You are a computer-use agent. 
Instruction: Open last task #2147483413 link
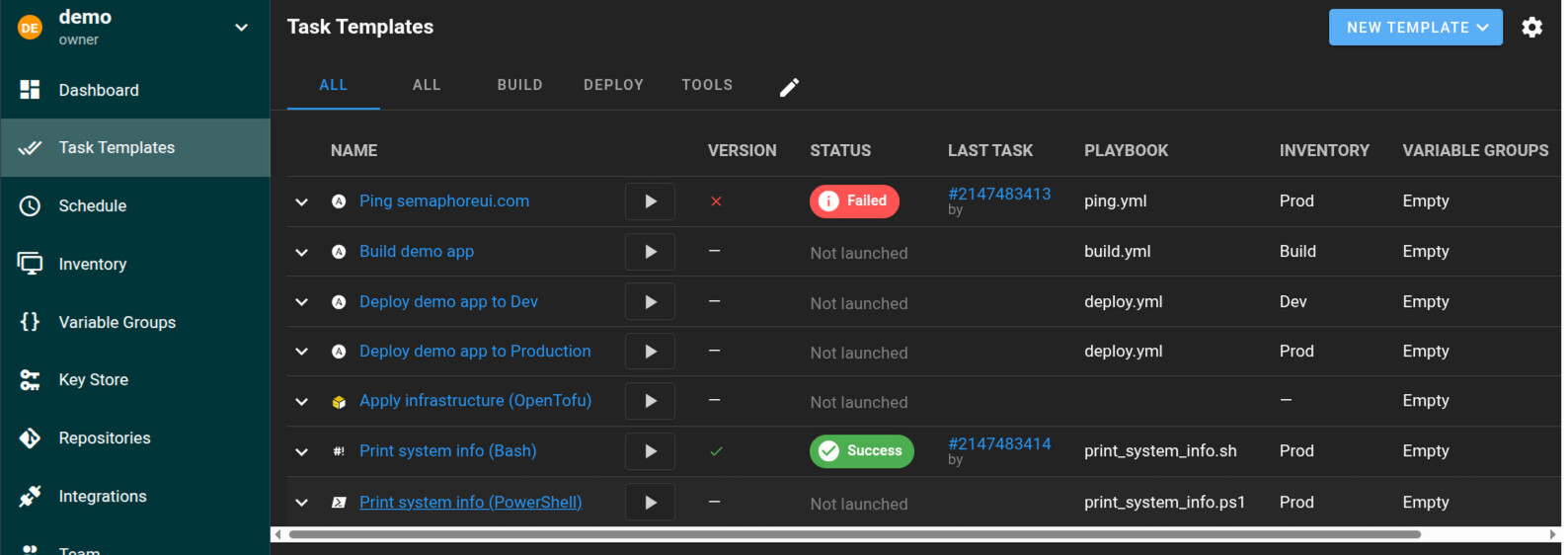coord(998,195)
